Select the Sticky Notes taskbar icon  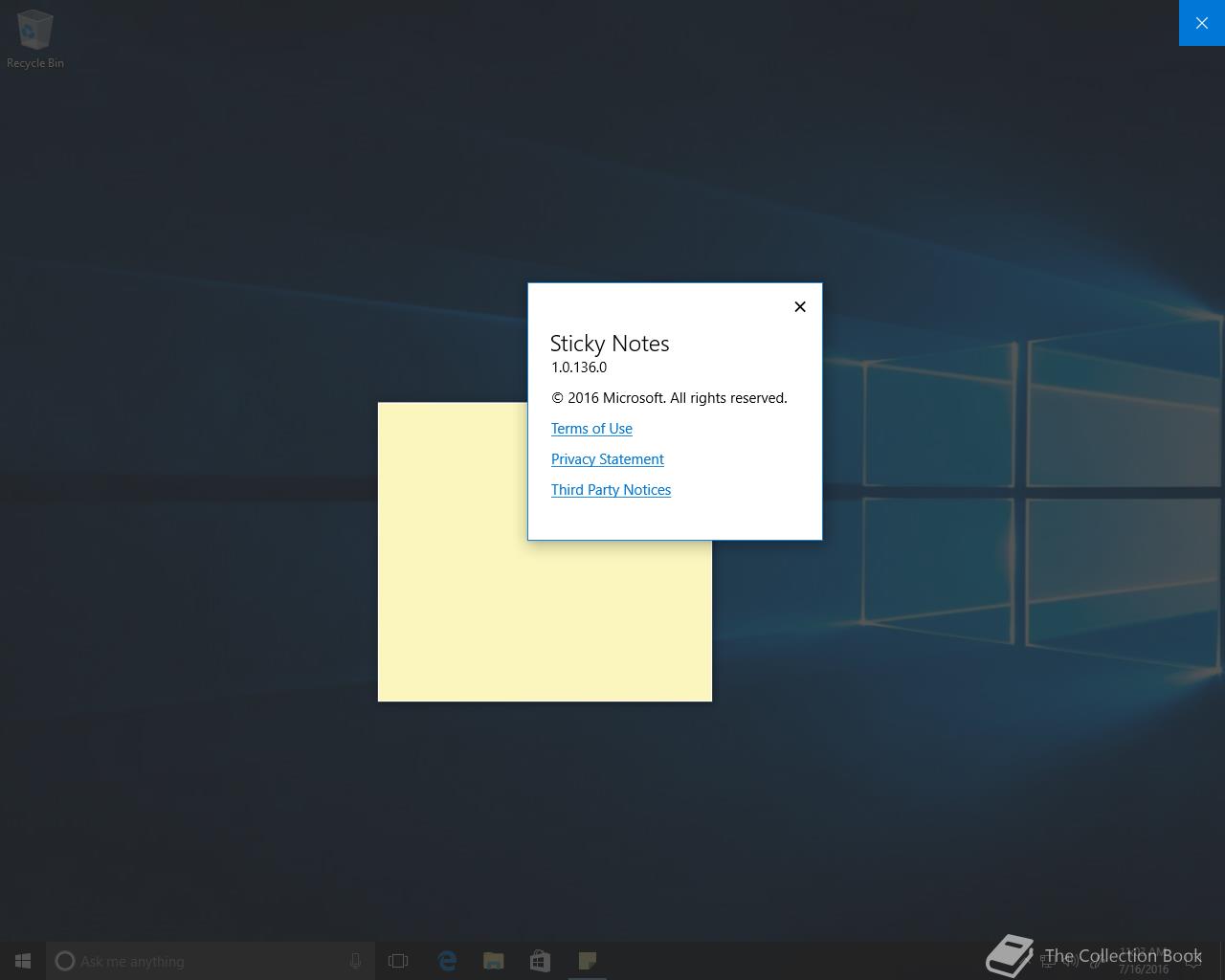(x=587, y=961)
